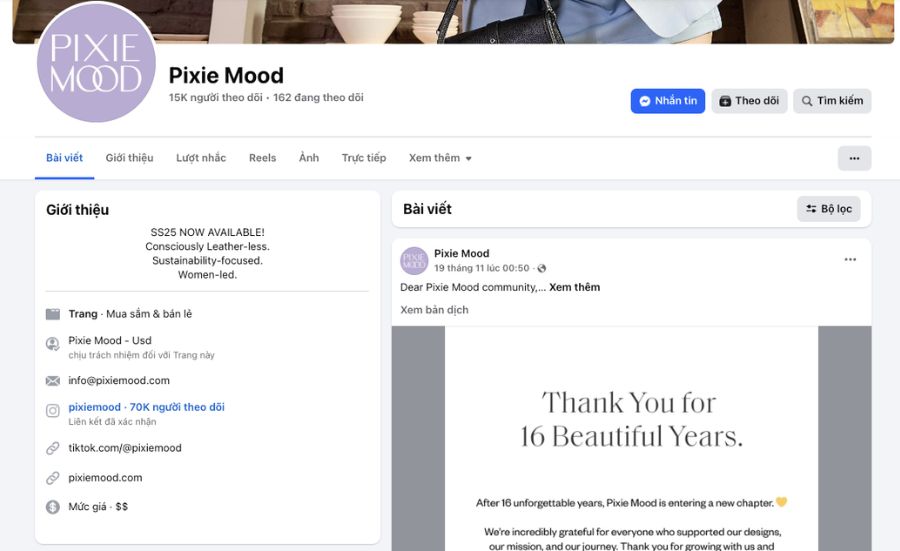Open the Ảnh photos tab

pyautogui.click(x=309, y=158)
